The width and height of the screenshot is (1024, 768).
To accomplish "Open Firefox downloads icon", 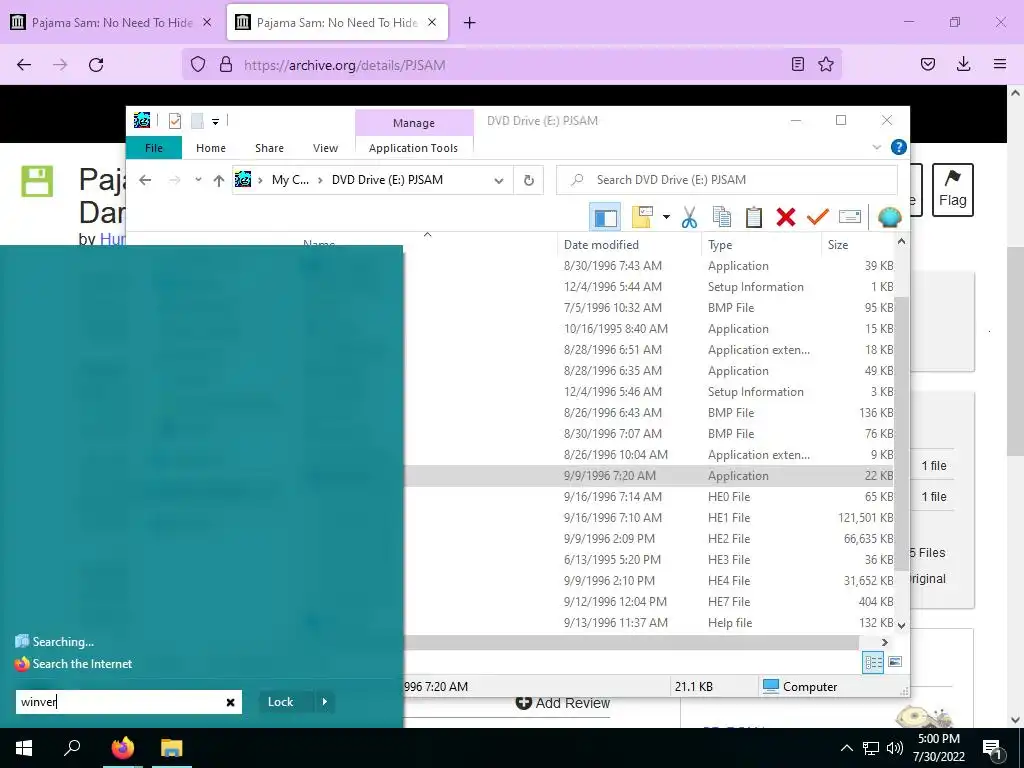I will [x=963, y=64].
